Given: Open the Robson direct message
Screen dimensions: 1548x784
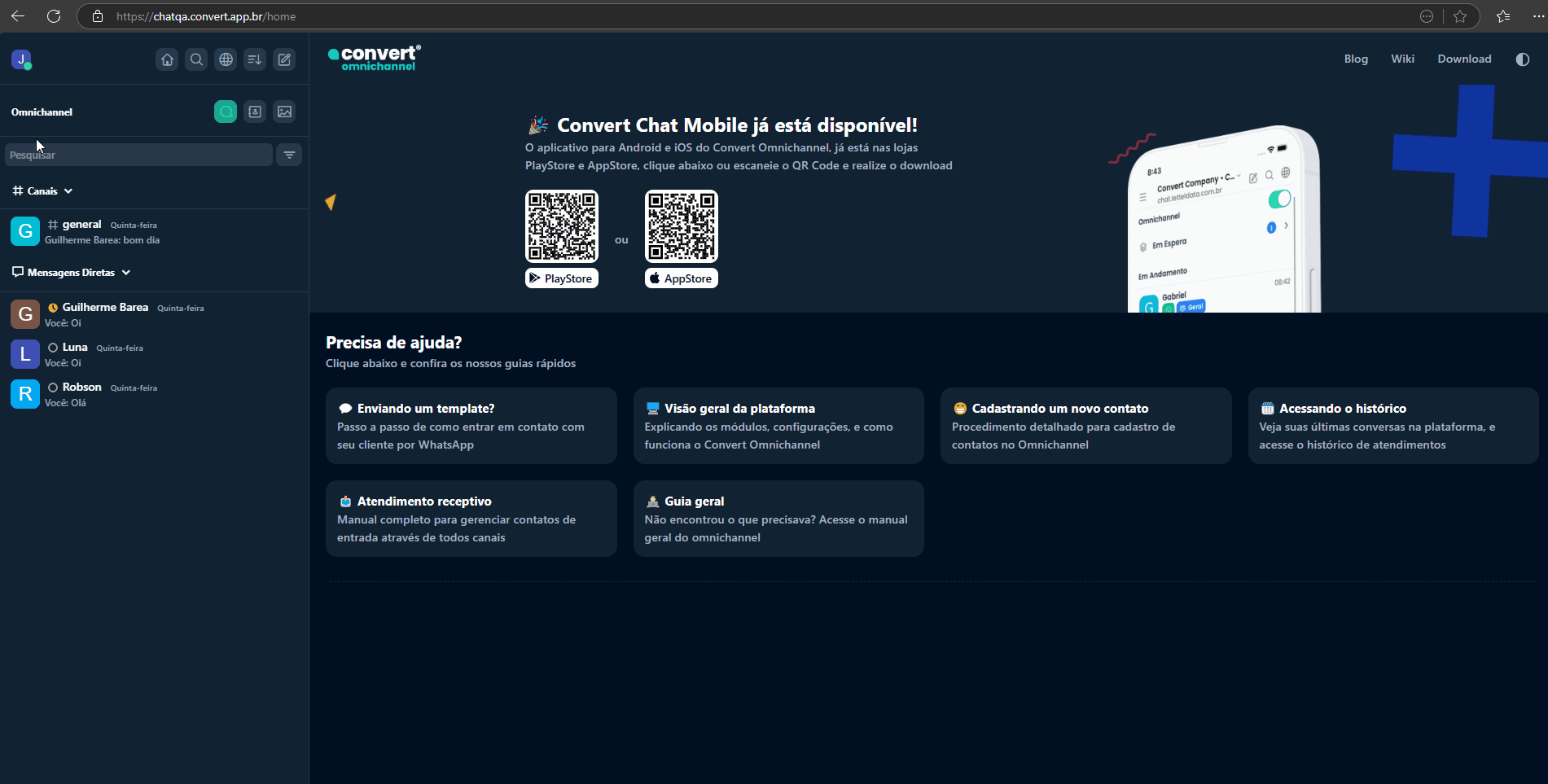Looking at the screenshot, I should pos(155,395).
